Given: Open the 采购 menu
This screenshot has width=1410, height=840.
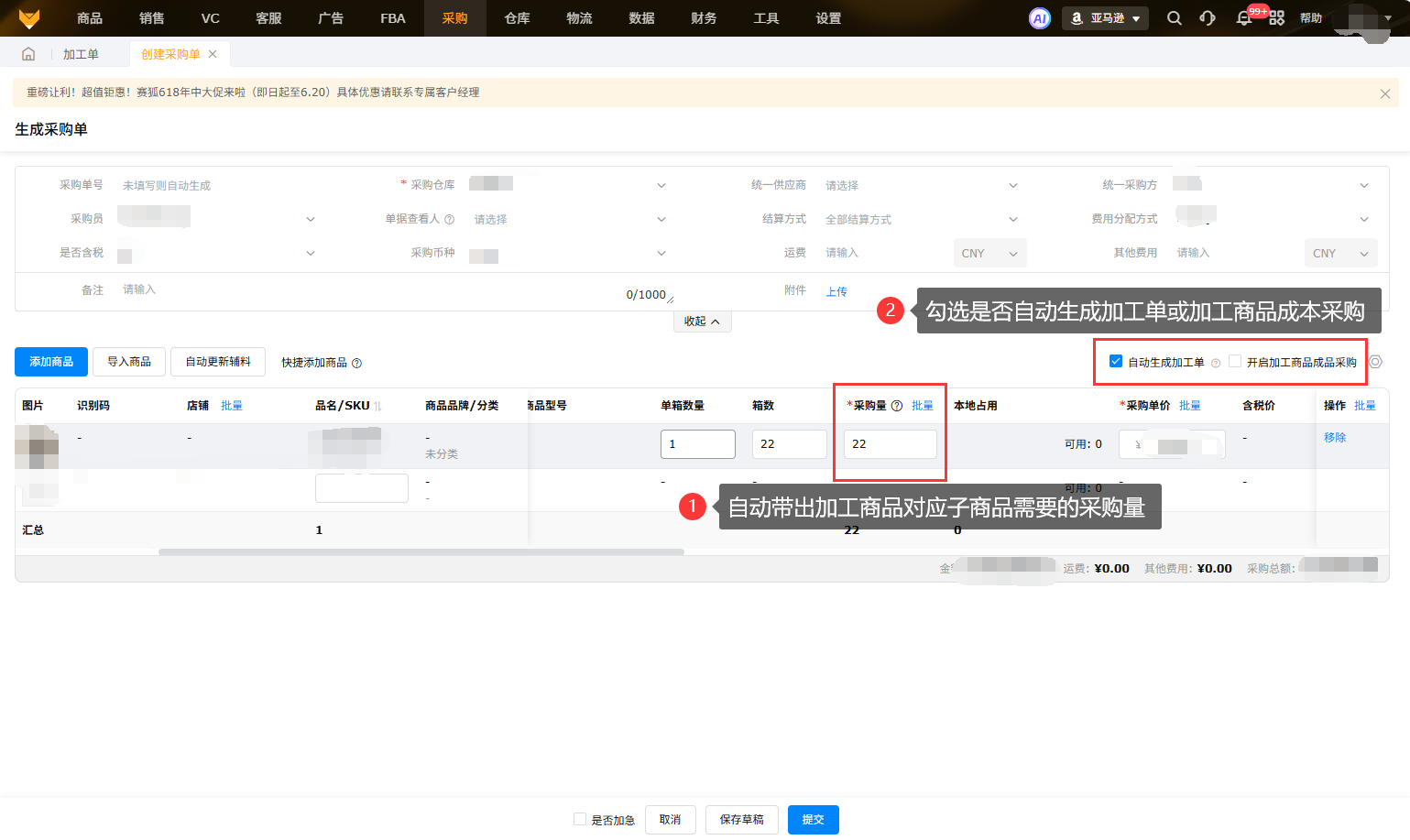Looking at the screenshot, I should [455, 18].
